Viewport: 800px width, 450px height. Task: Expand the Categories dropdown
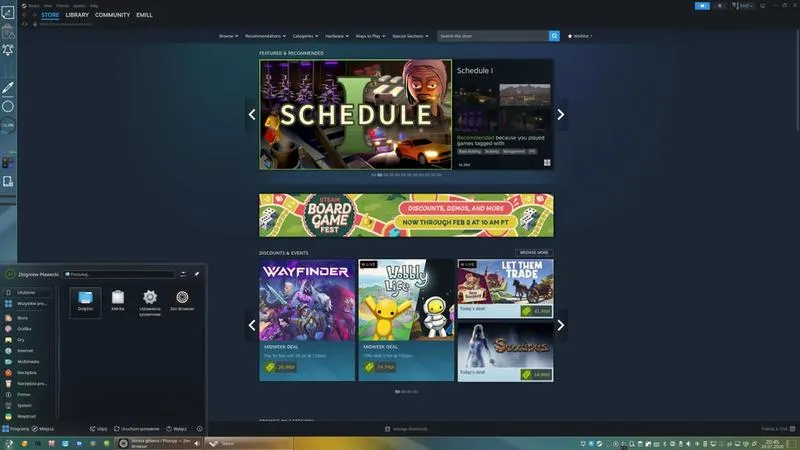305,36
